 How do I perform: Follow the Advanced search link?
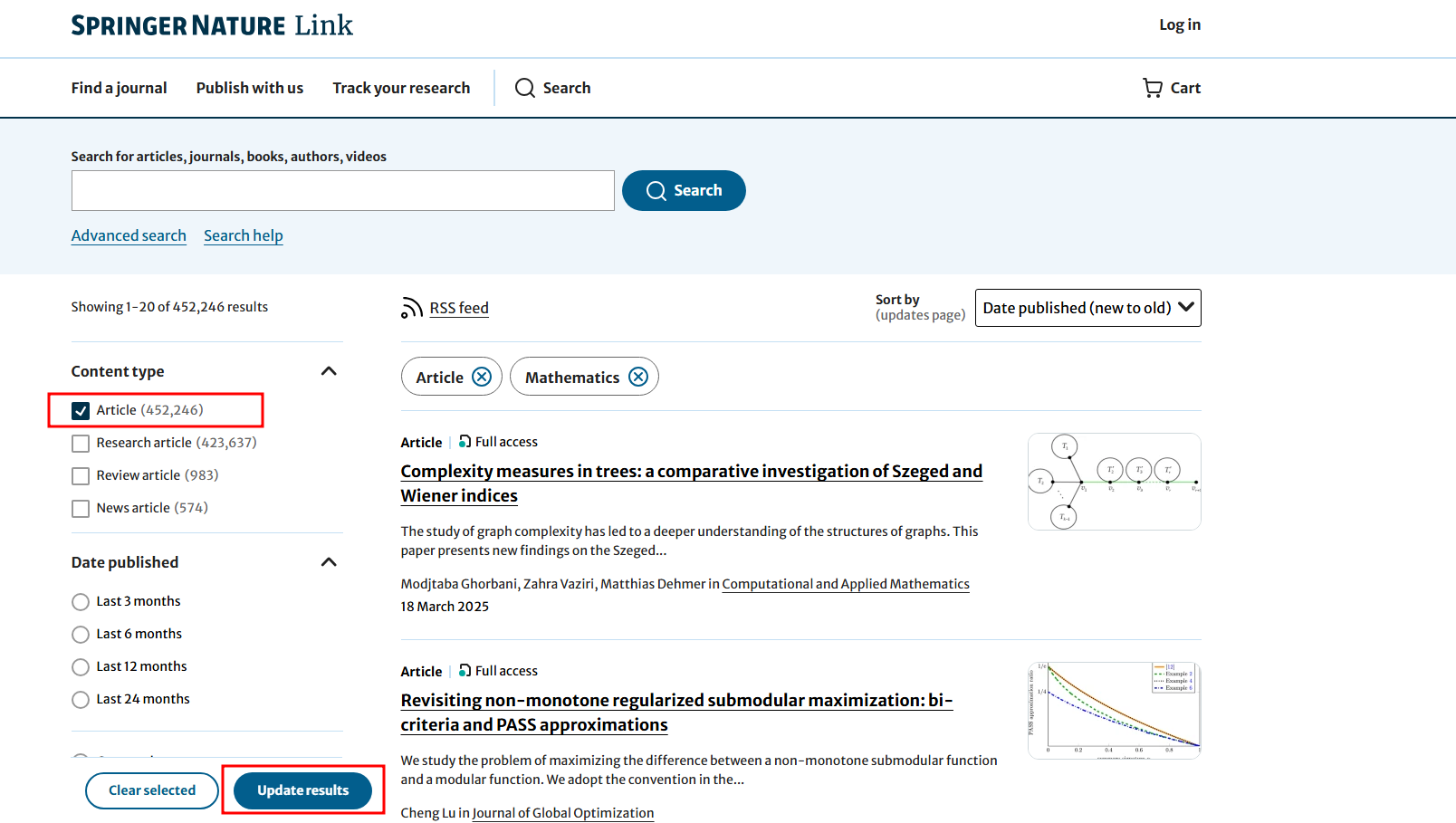129,235
